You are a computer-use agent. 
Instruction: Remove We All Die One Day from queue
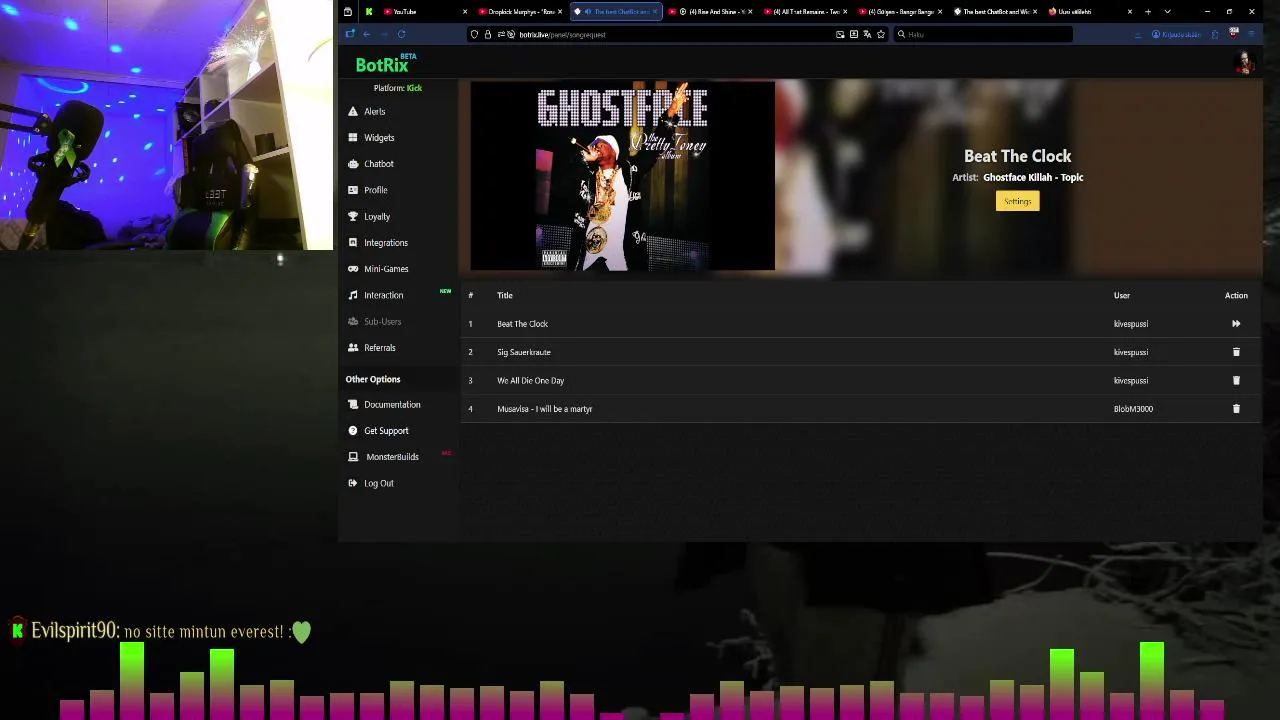pyautogui.click(x=1236, y=380)
